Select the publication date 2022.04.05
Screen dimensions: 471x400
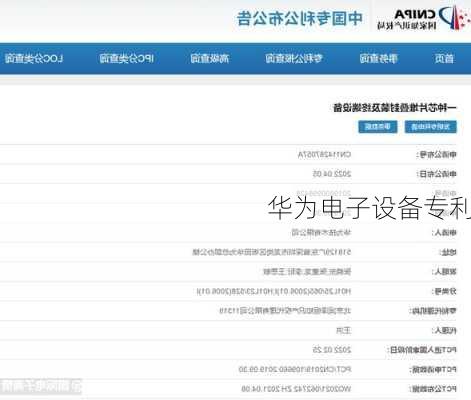[x=332, y=174]
